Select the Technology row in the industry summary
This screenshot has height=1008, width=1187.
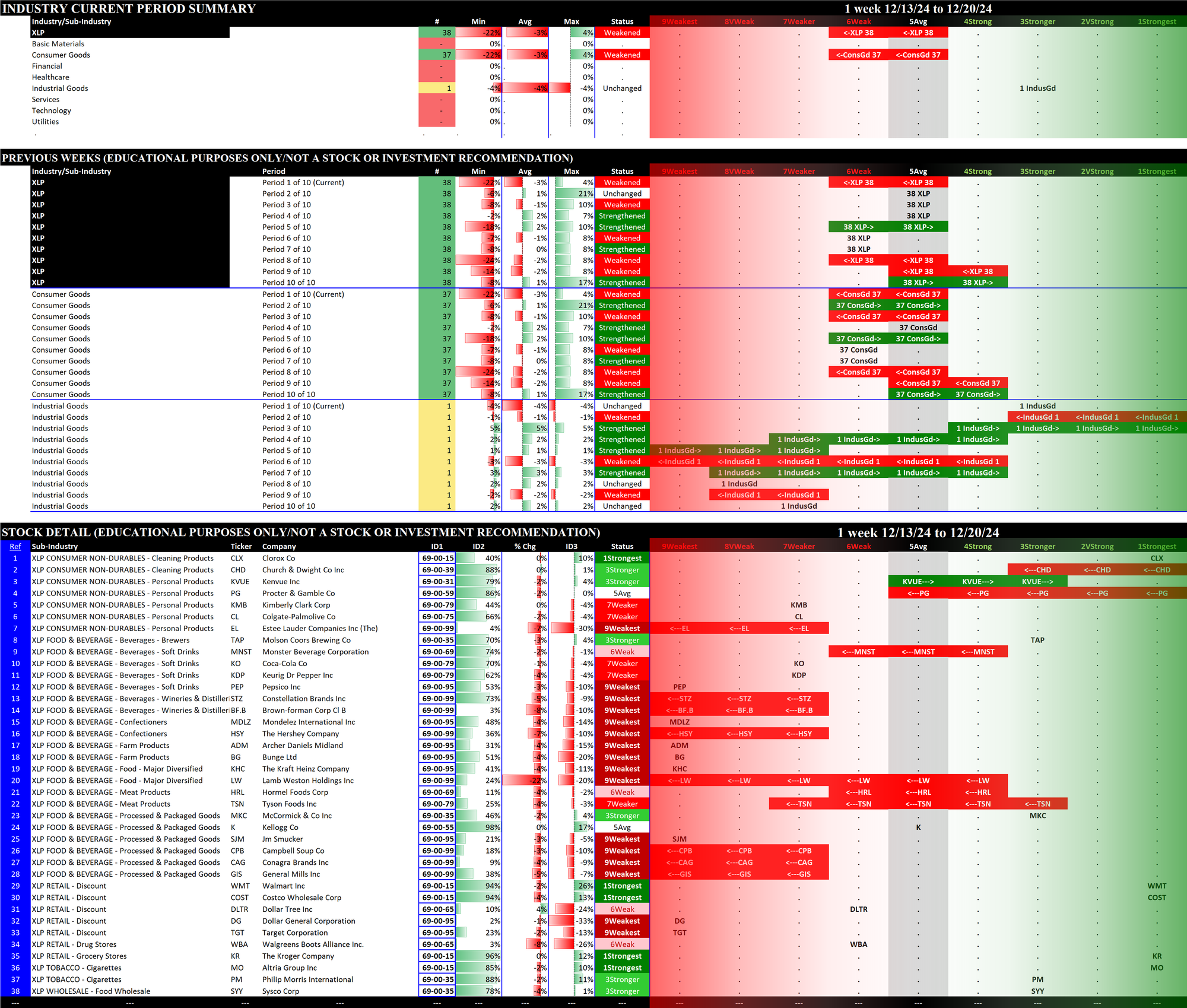(x=52, y=110)
